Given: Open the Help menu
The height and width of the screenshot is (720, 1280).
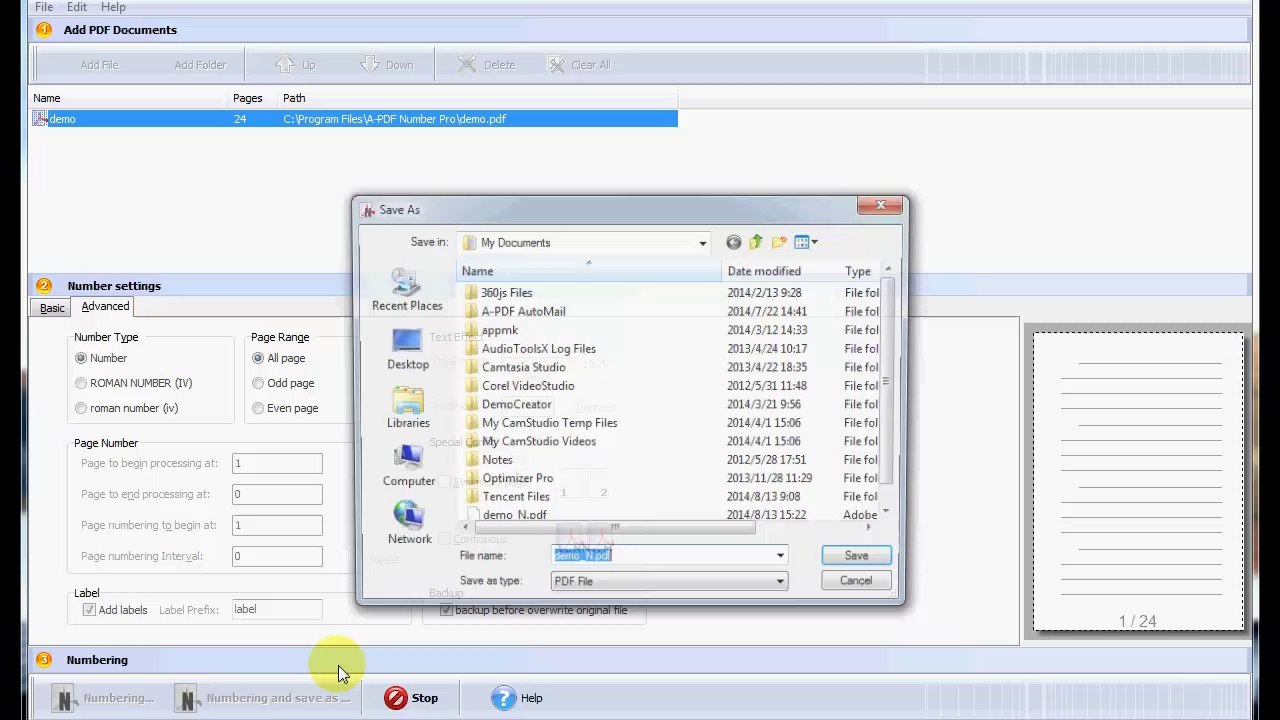Looking at the screenshot, I should 113,7.
